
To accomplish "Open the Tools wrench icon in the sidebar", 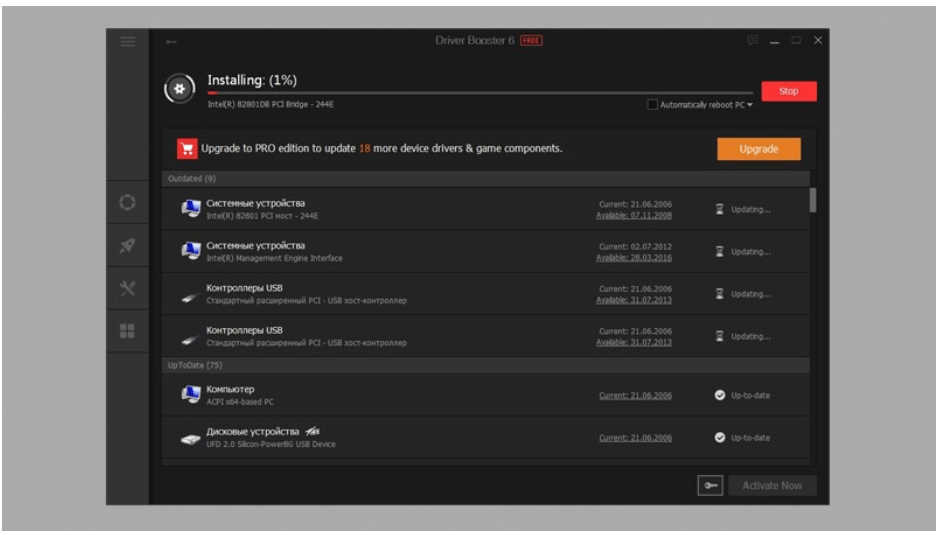I will (127, 289).
